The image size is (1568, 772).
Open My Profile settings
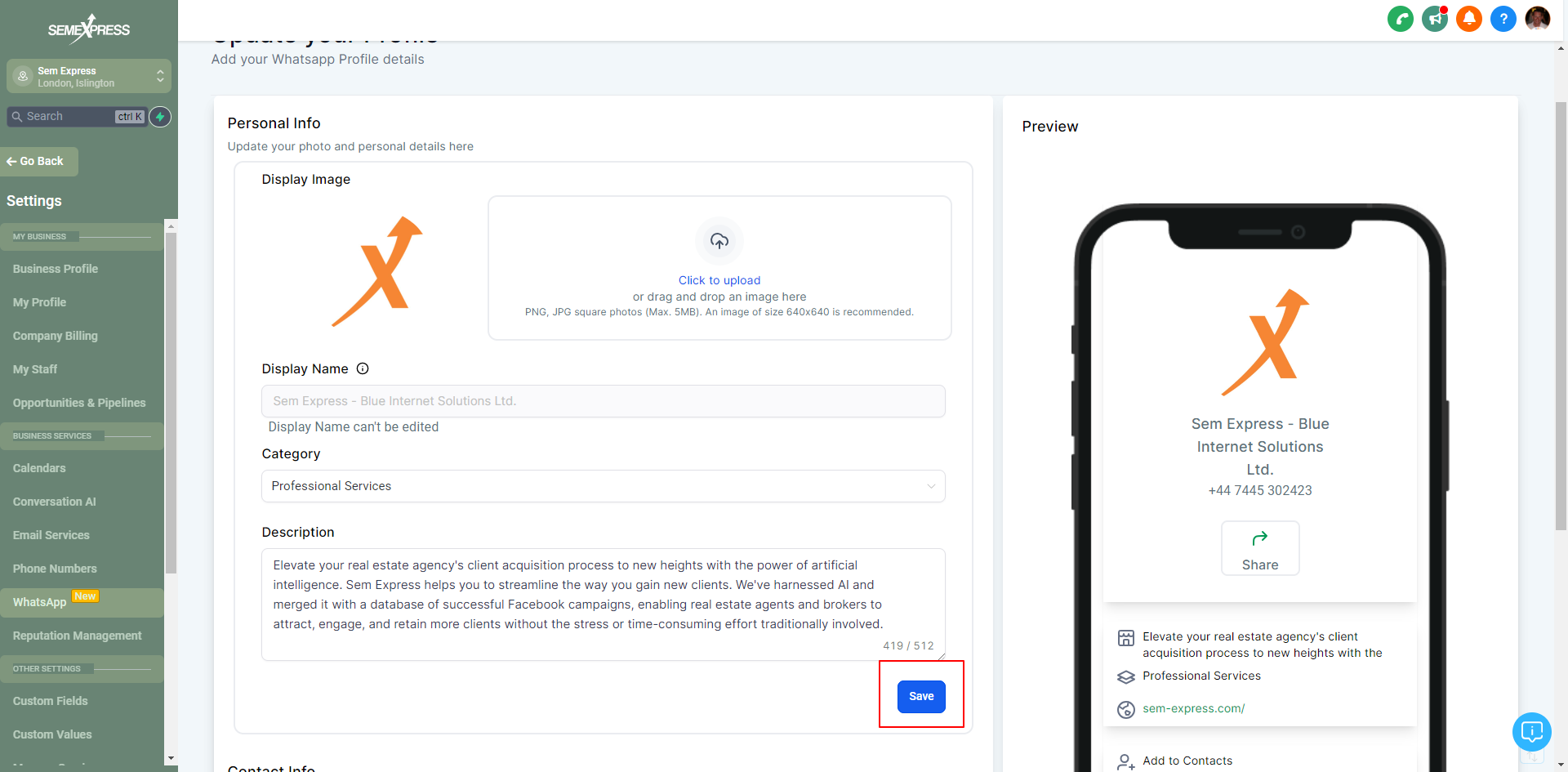tap(39, 302)
